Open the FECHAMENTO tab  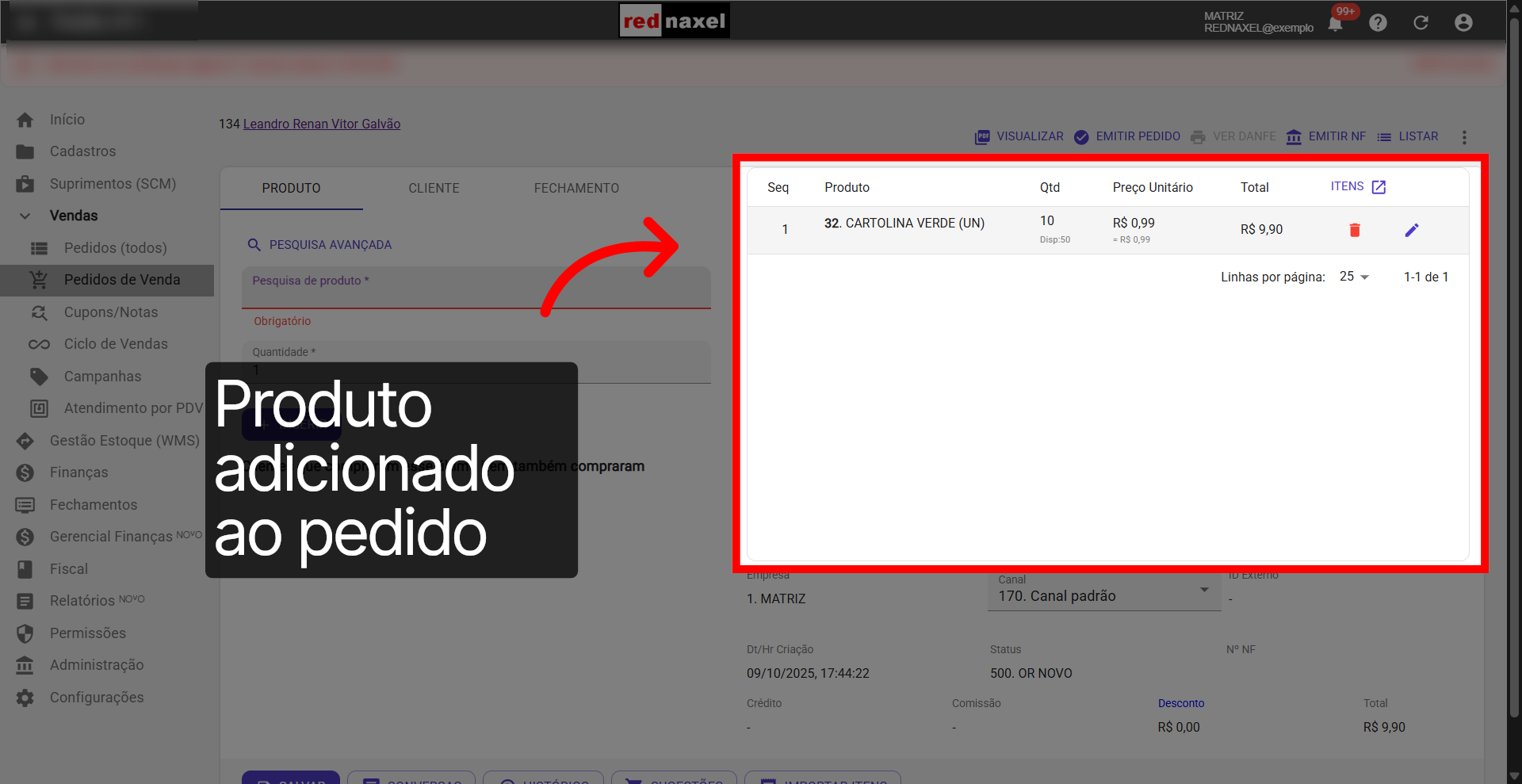pyautogui.click(x=576, y=188)
